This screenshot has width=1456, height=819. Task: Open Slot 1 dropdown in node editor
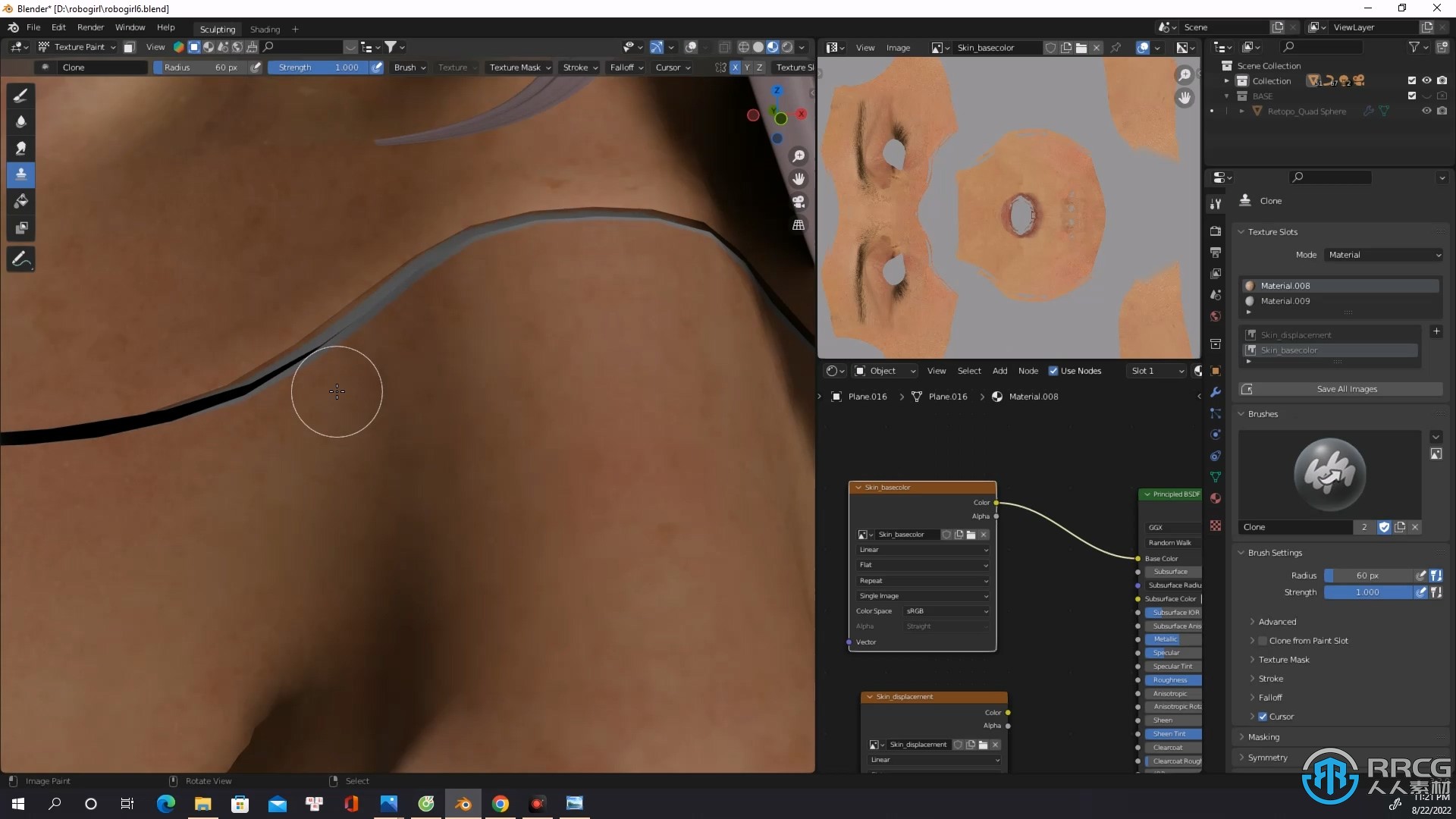click(x=1157, y=371)
